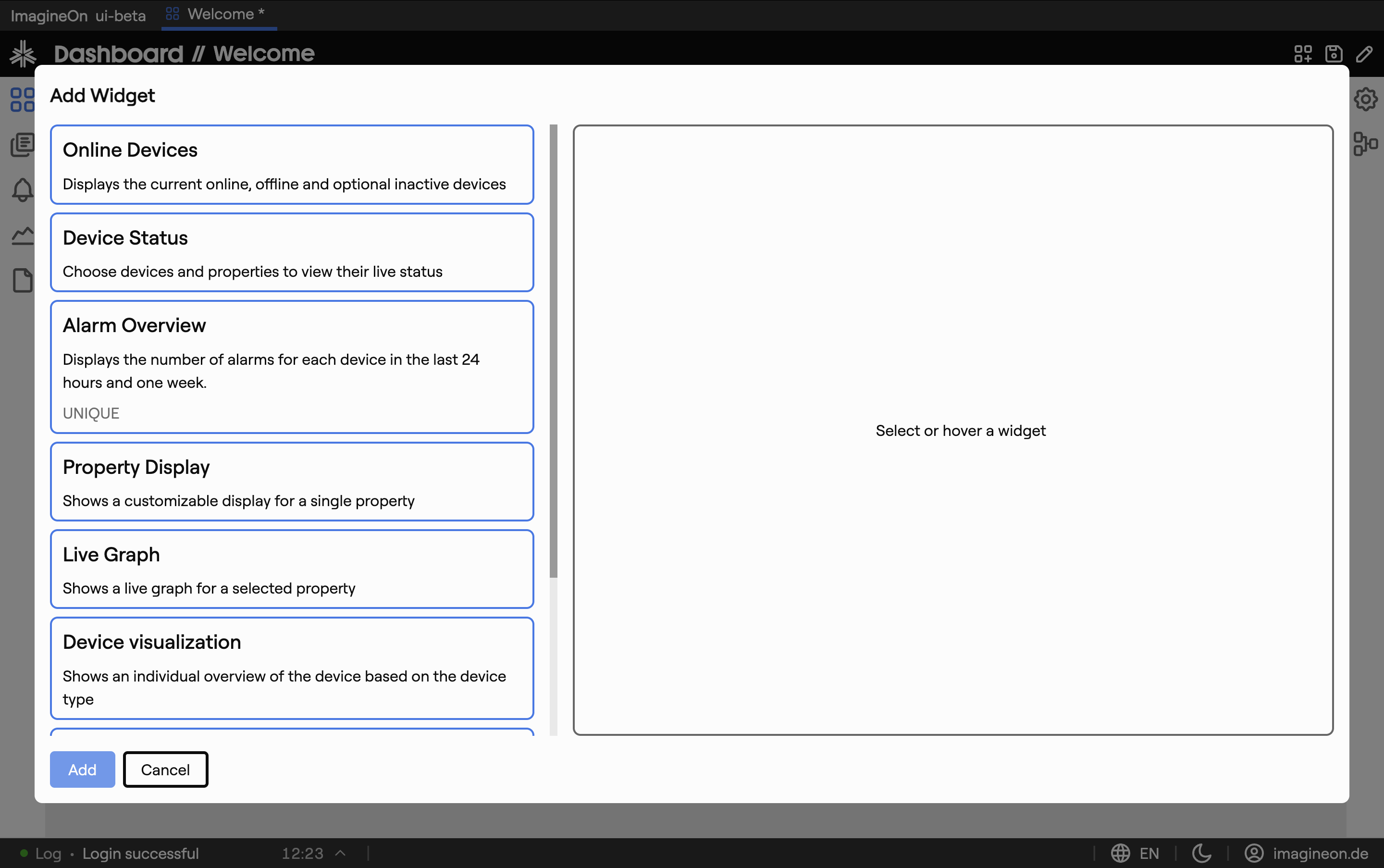
Task: Click the pencil edit icon in header
Action: click(1364, 53)
